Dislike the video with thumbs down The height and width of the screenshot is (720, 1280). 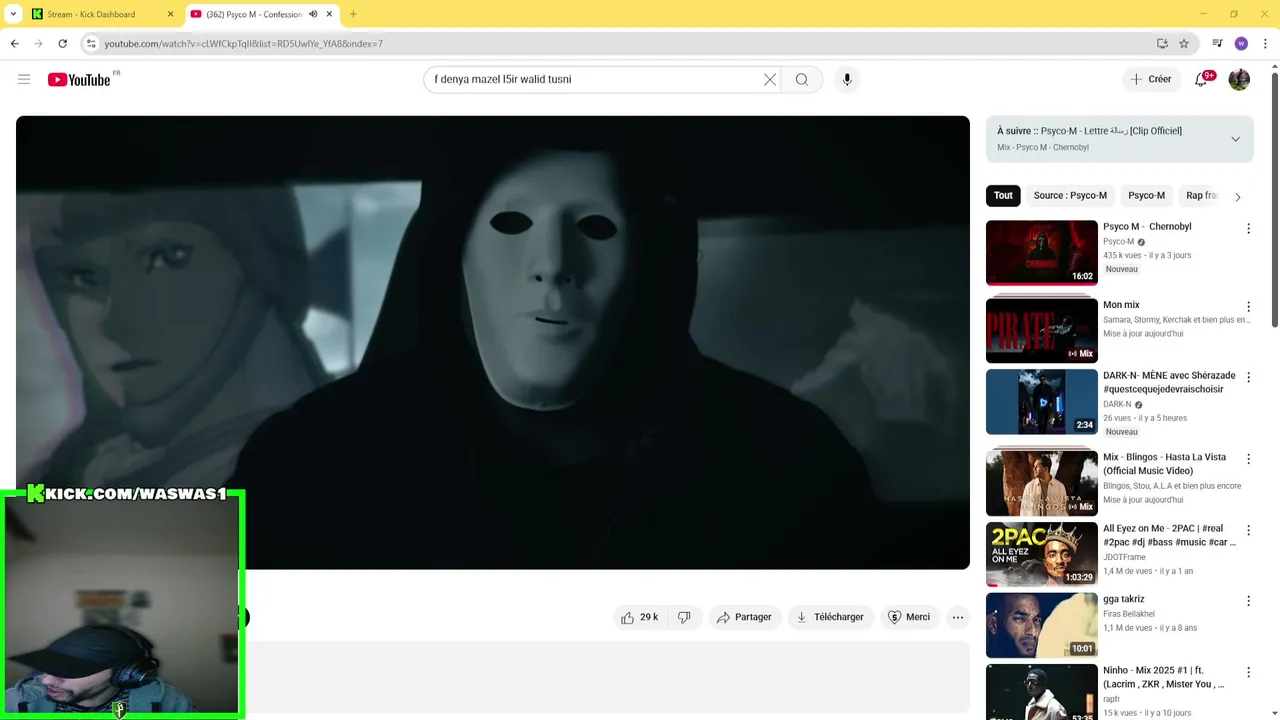pos(685,617)
